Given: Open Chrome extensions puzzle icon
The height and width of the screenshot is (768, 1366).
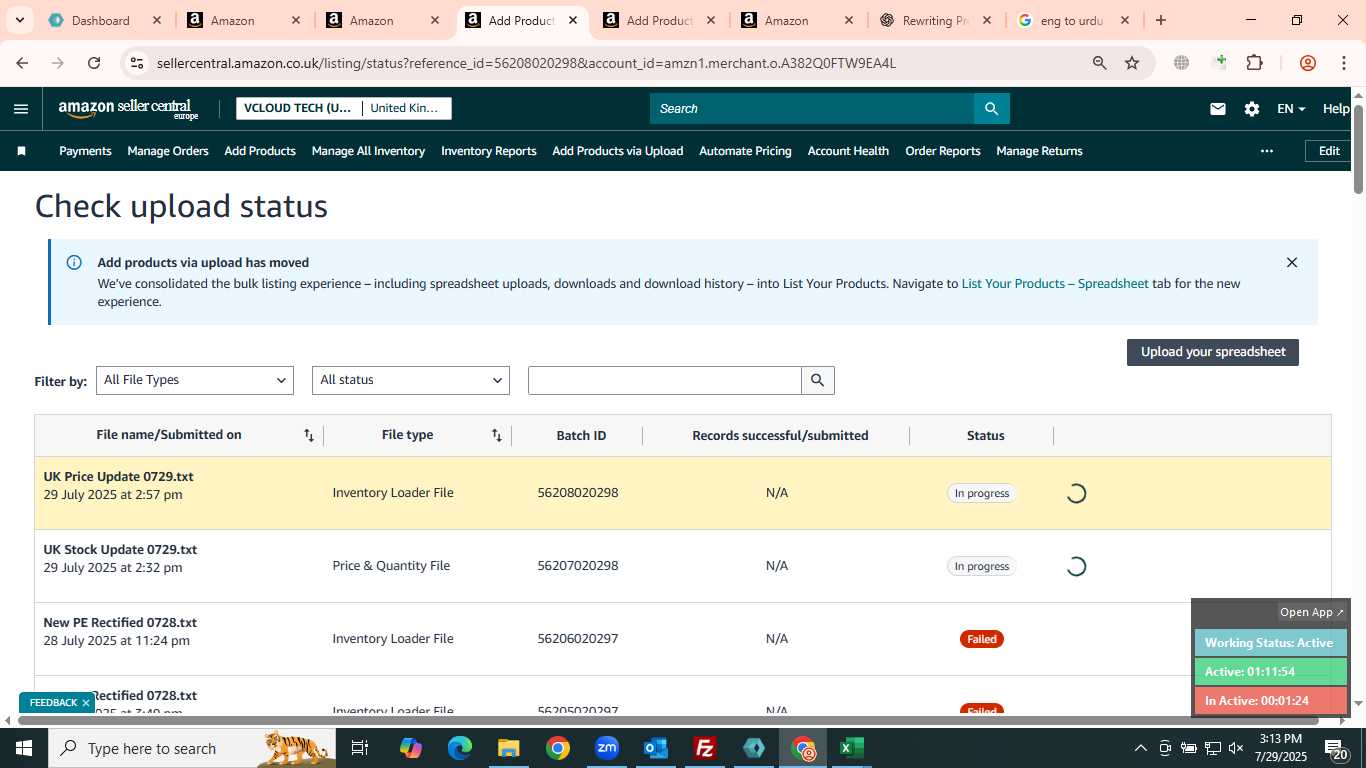Looking at the screenshot, I should coord(1254,63).
